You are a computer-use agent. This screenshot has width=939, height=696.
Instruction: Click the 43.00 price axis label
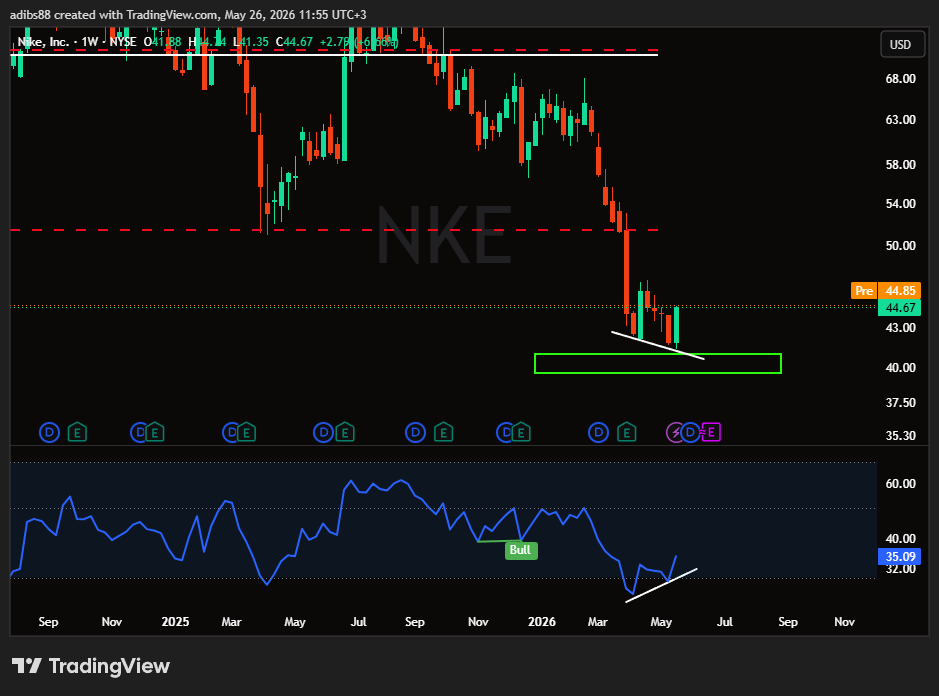900,328
